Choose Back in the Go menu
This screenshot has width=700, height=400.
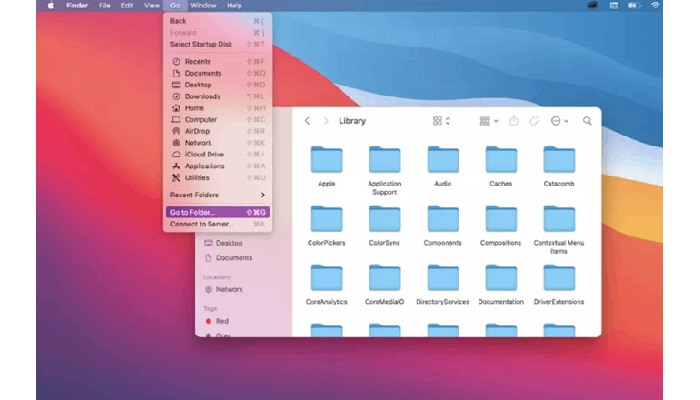217,21
